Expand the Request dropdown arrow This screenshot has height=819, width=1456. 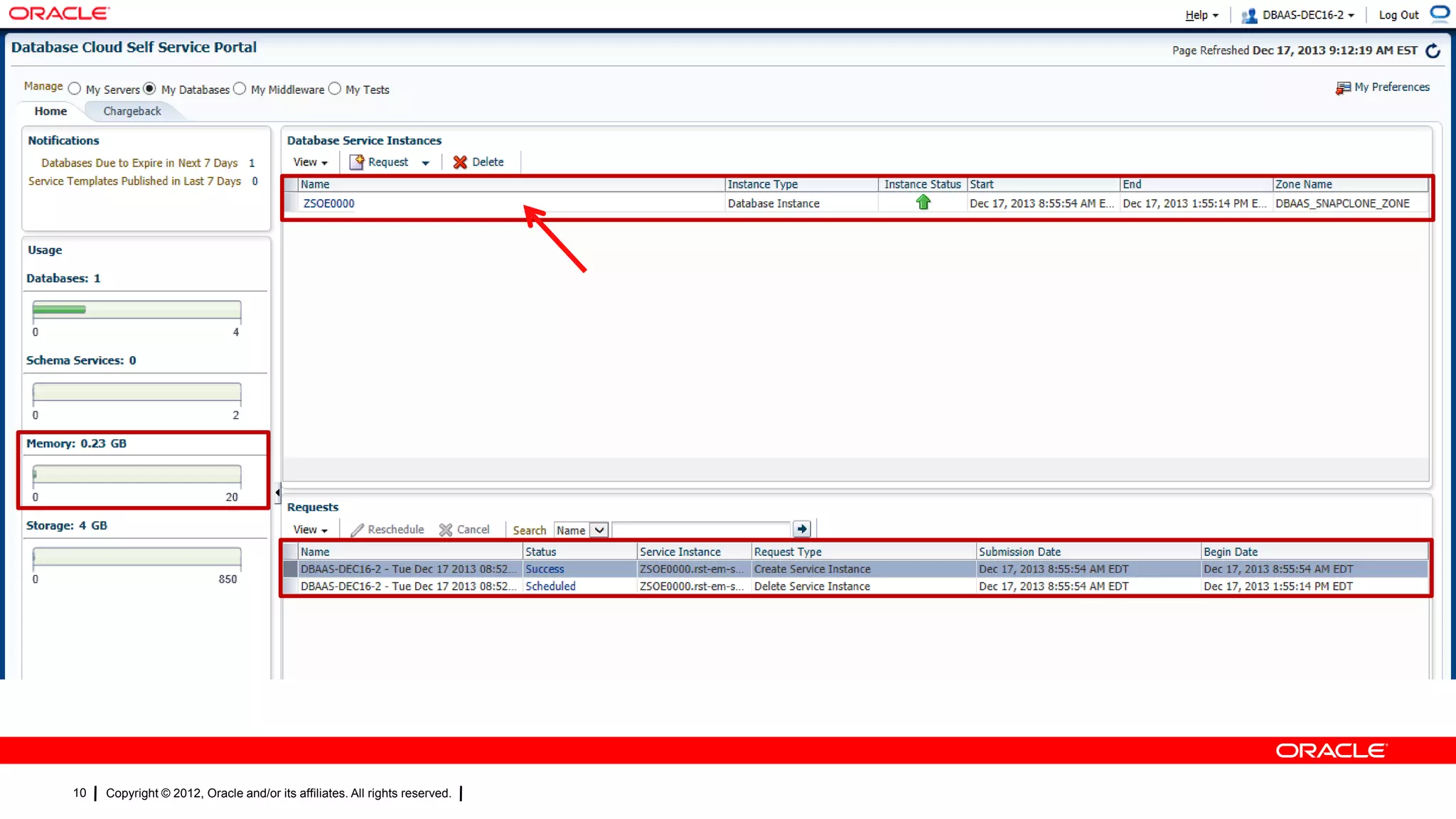[x=425, y=163]
